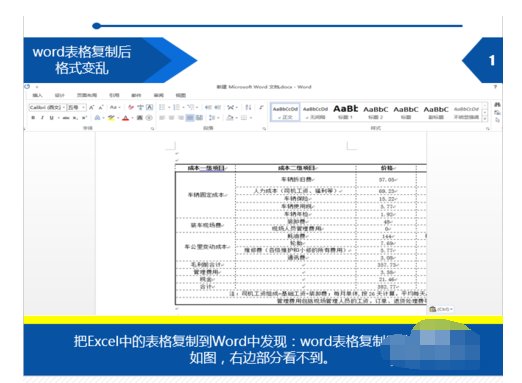Click the grow font size icon
Image resolution: width=522 pixels, height=383 pixels.
[x=91, y=107]
